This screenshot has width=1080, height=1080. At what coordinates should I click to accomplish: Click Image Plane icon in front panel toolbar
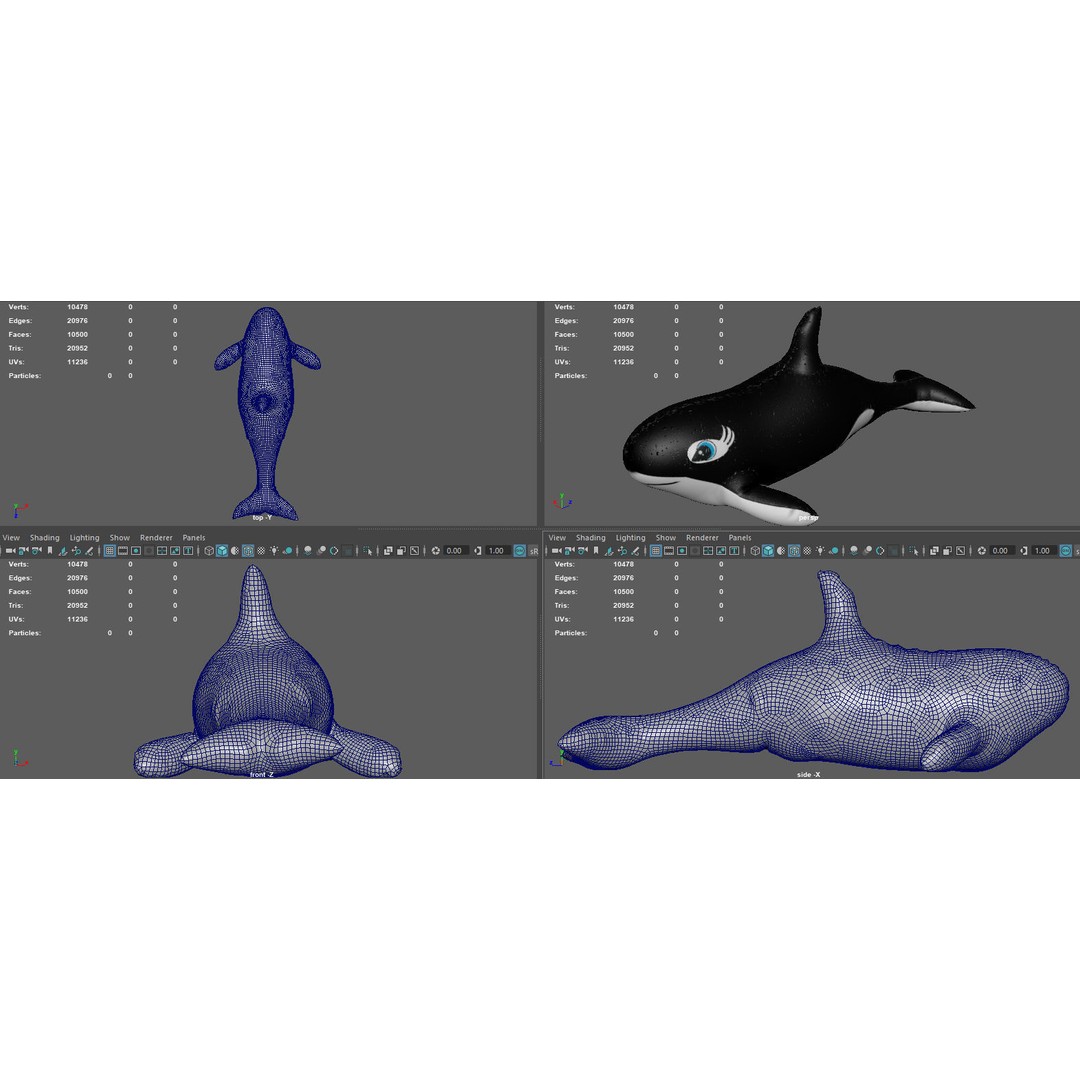tap(63, 551)
